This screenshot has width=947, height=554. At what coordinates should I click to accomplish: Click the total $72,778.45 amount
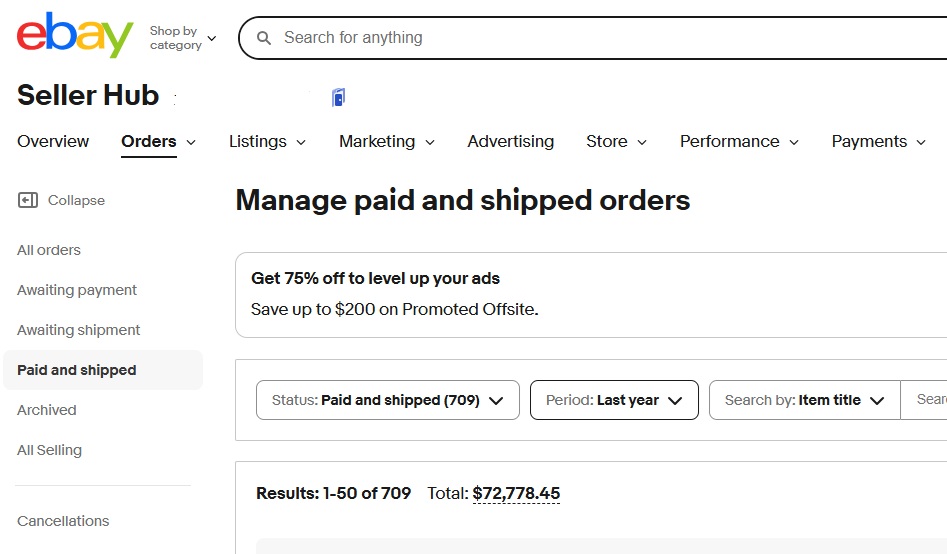pos(516,494)
